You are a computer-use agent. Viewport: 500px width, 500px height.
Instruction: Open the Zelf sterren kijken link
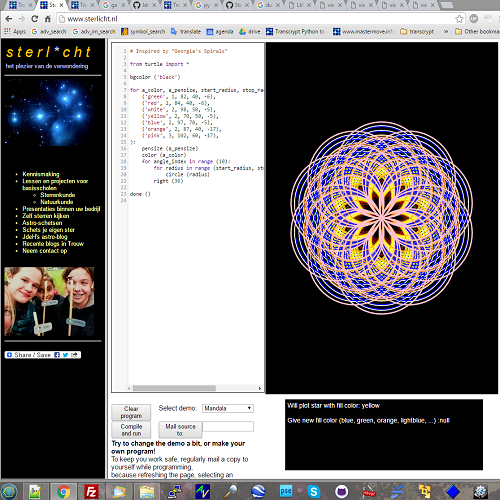point(46,216)
